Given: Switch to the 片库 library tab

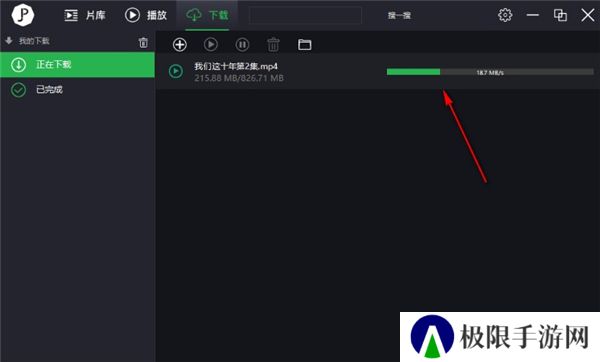Looking at the screenshot, I should [85, 15].
